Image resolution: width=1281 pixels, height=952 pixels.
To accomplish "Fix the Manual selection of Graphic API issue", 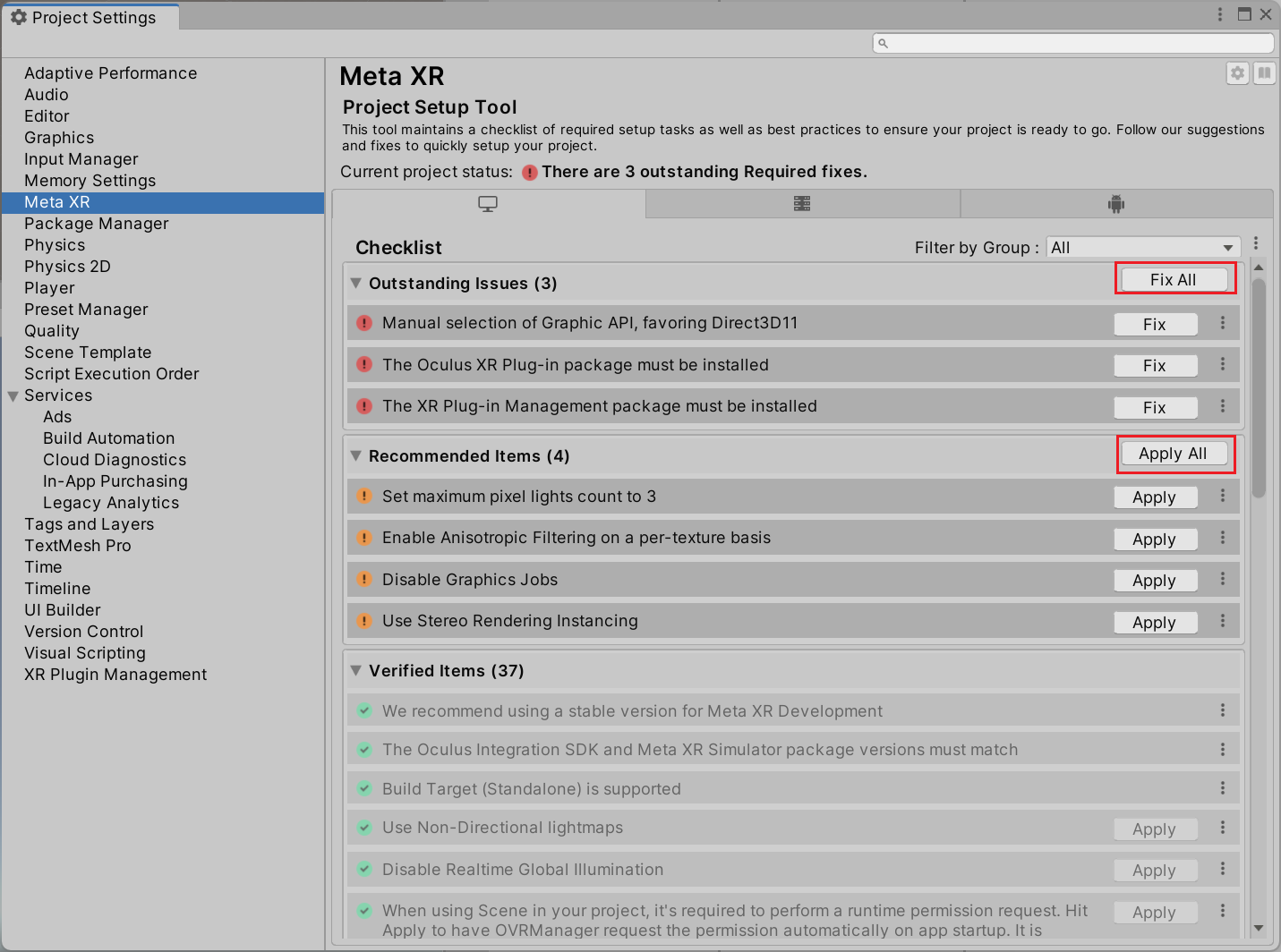I will (x=1156, y=324).
